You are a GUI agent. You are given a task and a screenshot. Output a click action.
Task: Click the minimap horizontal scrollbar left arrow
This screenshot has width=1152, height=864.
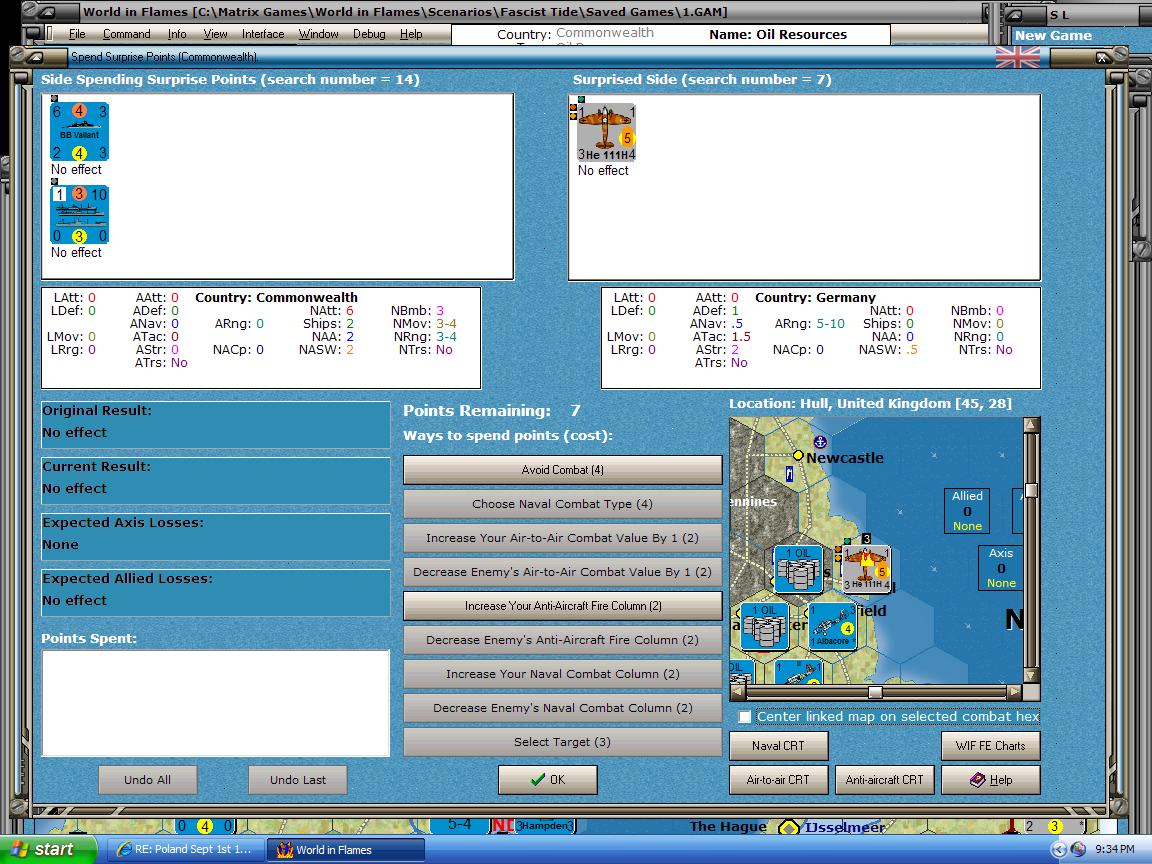[738, 691]
